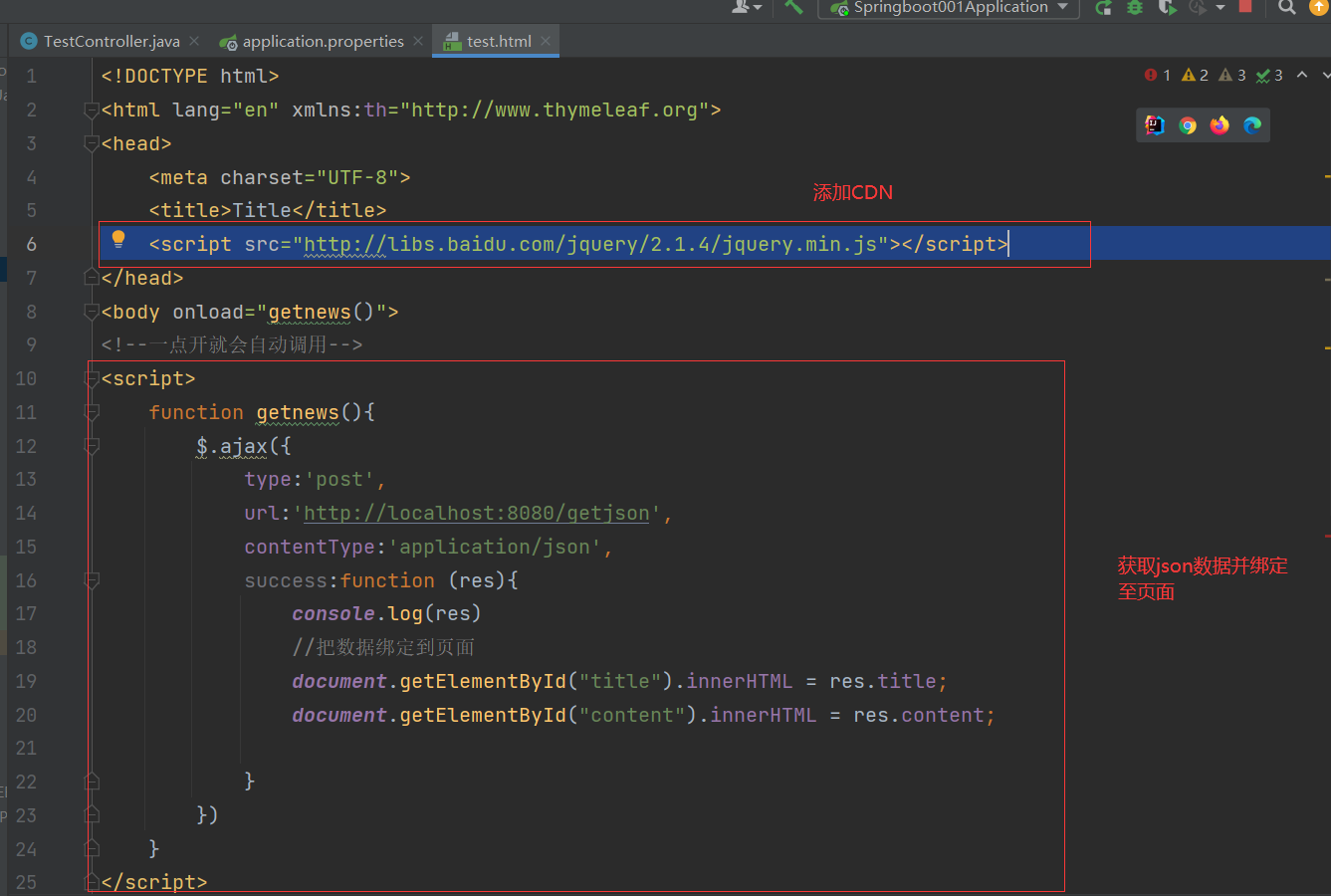Click the red error indicator showing 1
Image resolution: width=1331 pixels, height=896 pixels.
click(x=1158, y=75)
